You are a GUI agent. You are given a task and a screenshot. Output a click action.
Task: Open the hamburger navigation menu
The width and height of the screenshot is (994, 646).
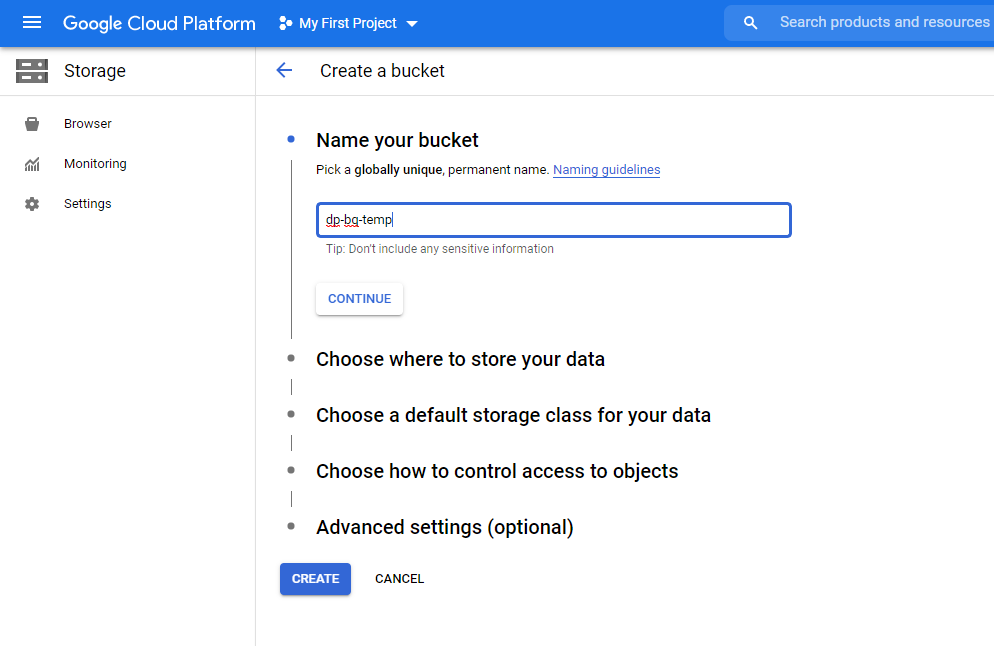click(32, 23)
